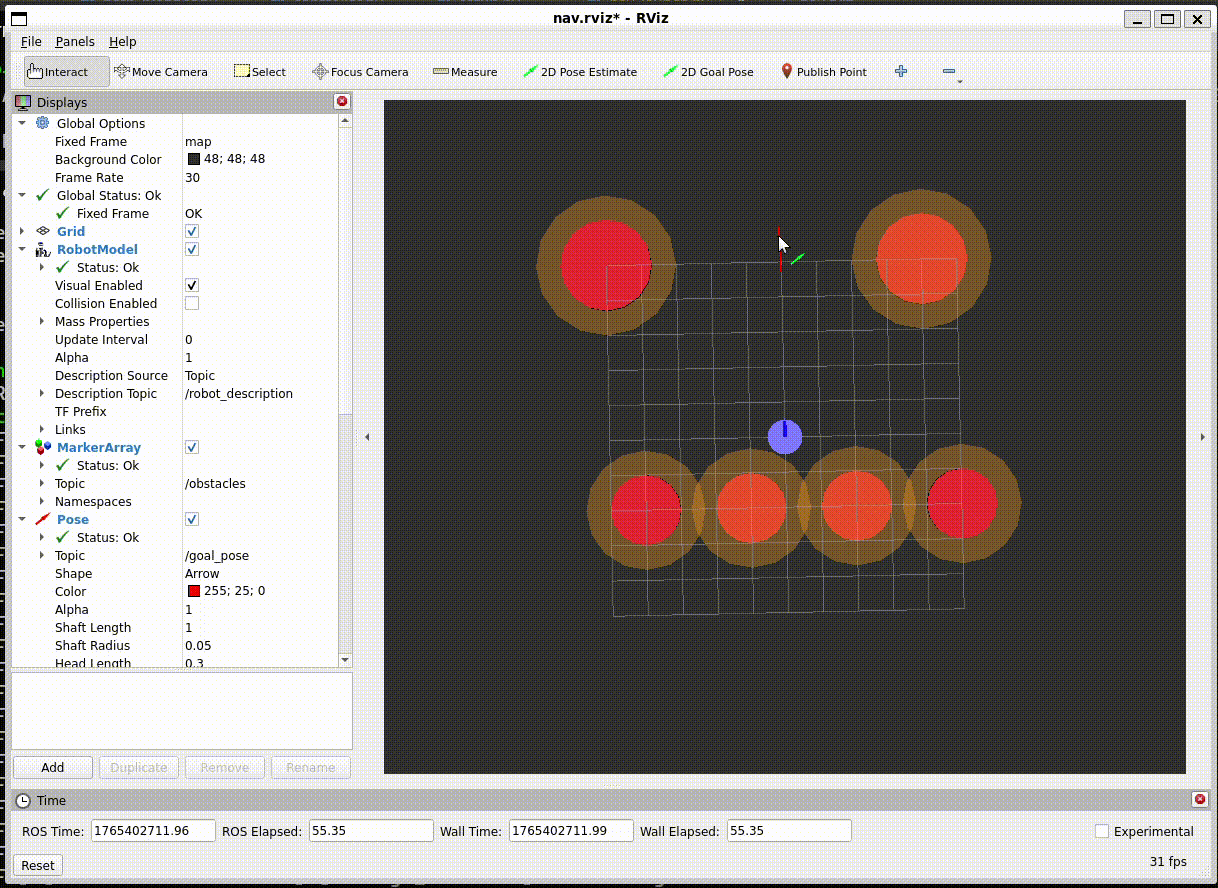1218x888 pixels.
Task: Disable the Grid display
Action: (x=191, y=231)
